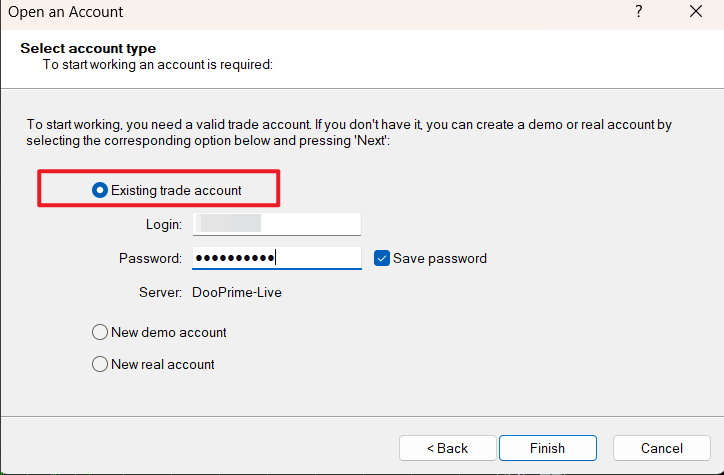Click the Finish button
The image size is (724, 475).
coord(548,448)
